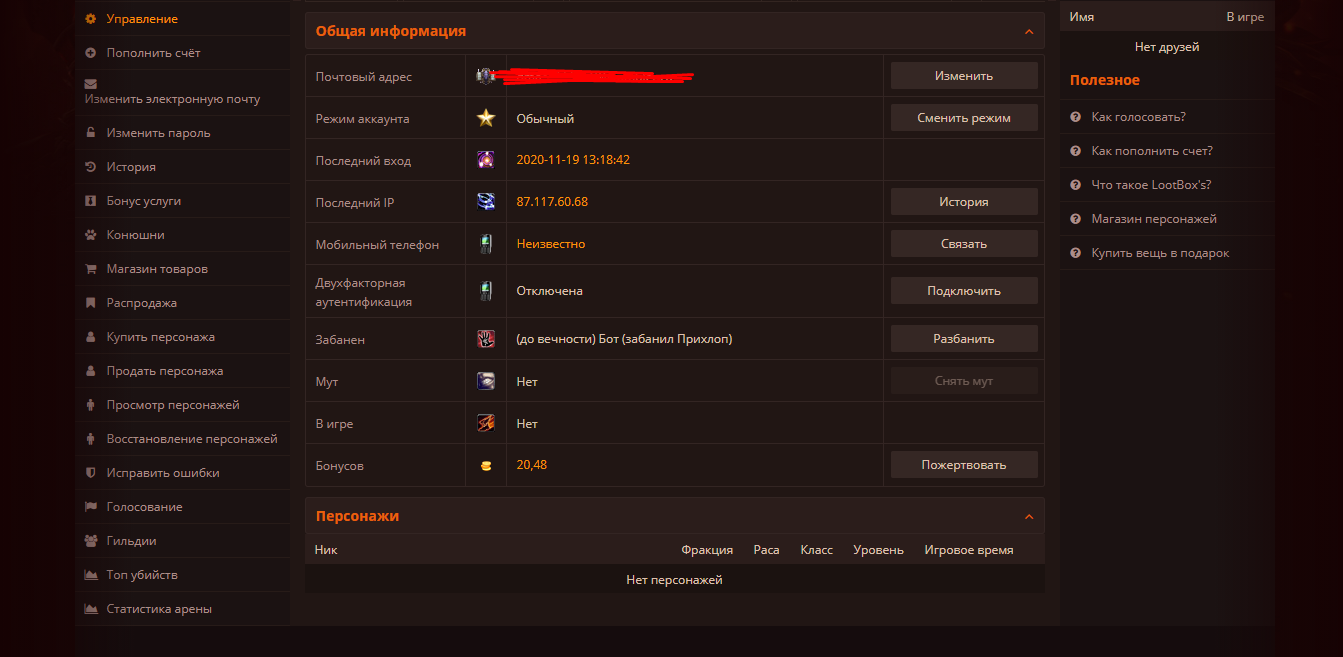Click the phone icon in Мобильный телефон row
The height and width of the screenshot is (657, 1343).
pyautogui.click(x=486, y=244)
